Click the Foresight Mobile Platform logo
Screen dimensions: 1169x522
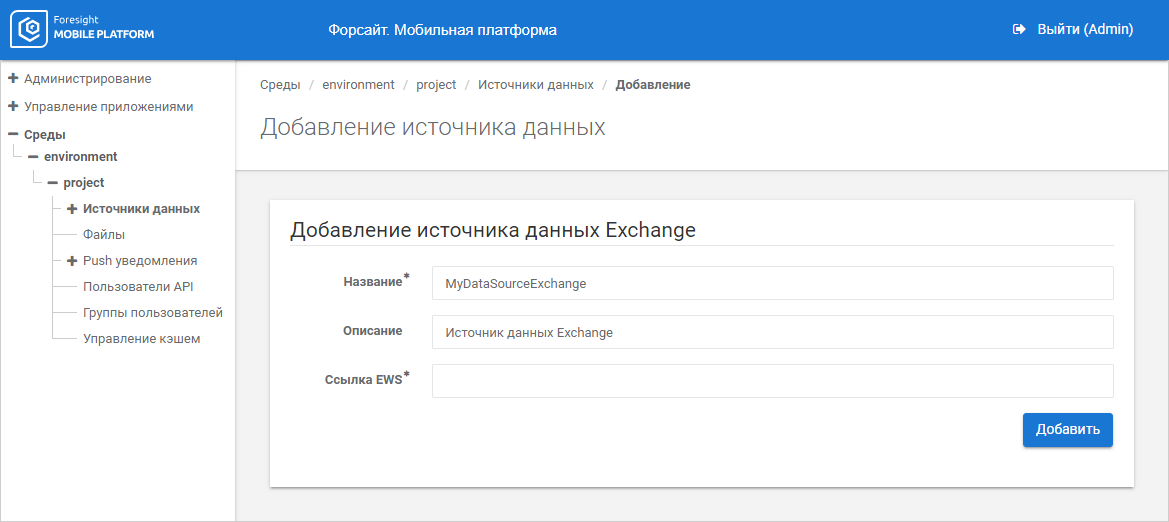pyautogui.click(x=83, y=30)
